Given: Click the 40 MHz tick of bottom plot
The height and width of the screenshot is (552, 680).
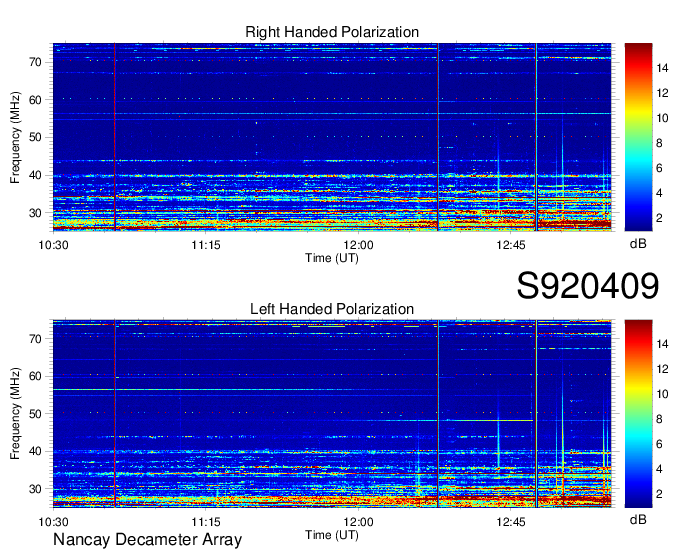Looking at the screenshot, I should coord(35,451).
